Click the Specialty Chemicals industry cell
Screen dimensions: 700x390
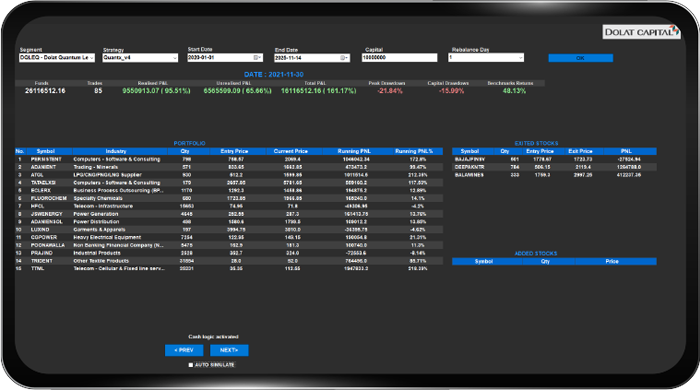pyautogui.click(x=98, y=198)
